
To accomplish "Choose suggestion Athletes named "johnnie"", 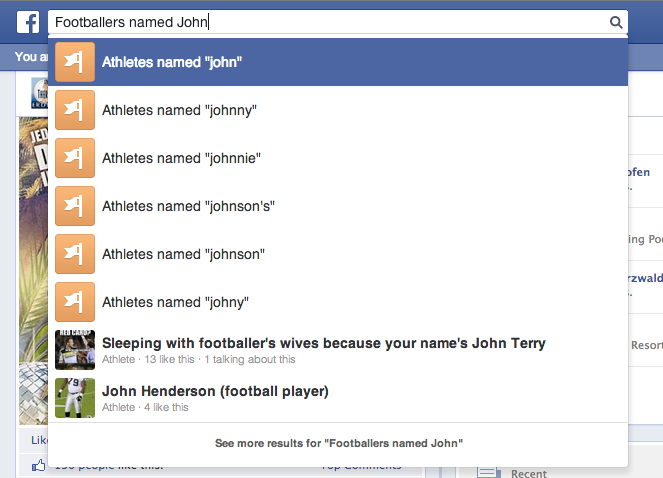I will 338,158.
